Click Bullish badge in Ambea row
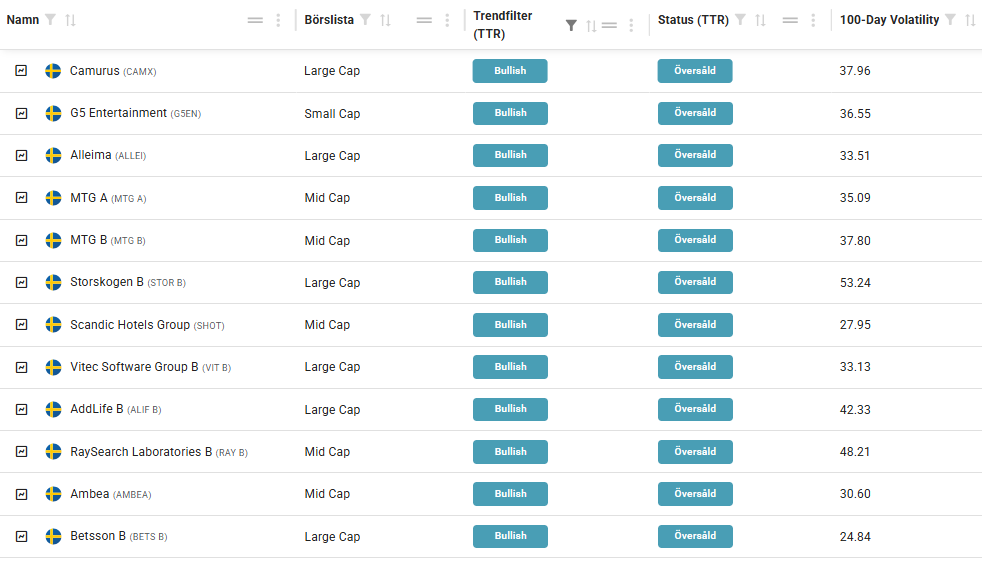This screenshot has height=563, width=982. click(510, 494)
